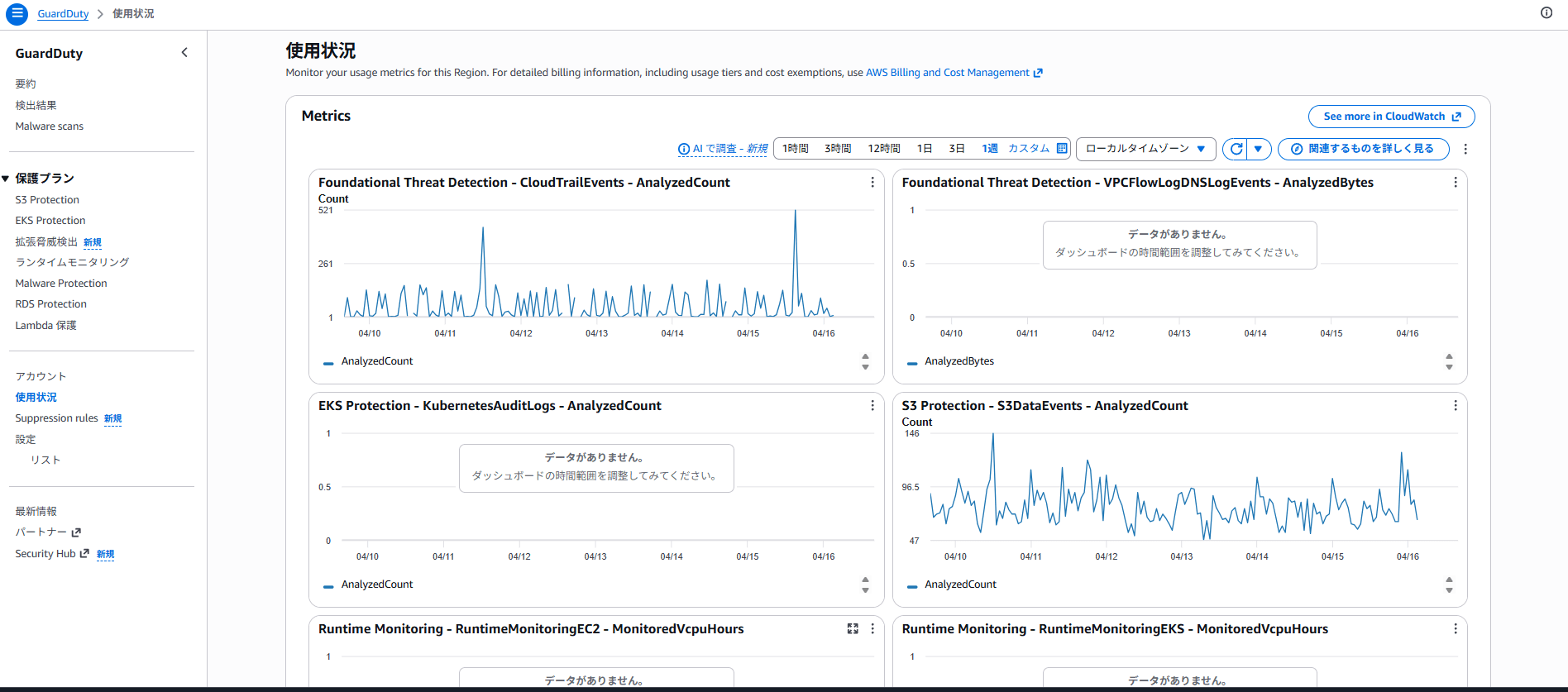Image resolution: width=1568 pixels, height=692 pixels.
Task: Select the 3日 time range
Action: click(957, 149)
